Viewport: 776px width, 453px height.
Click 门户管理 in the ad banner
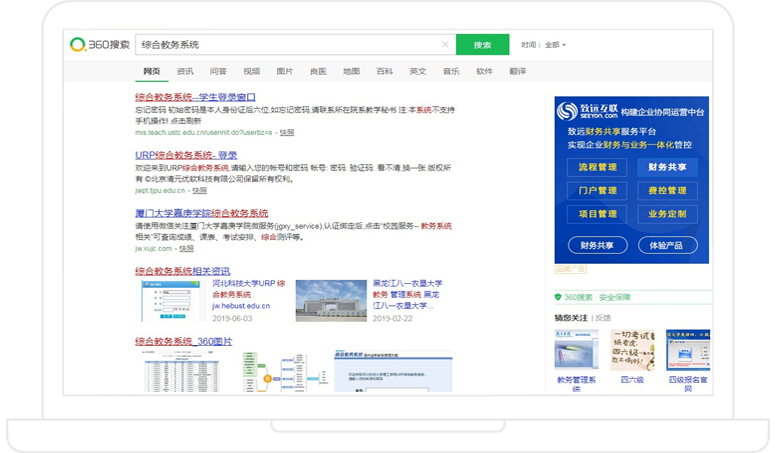click(x=597, y=191)
